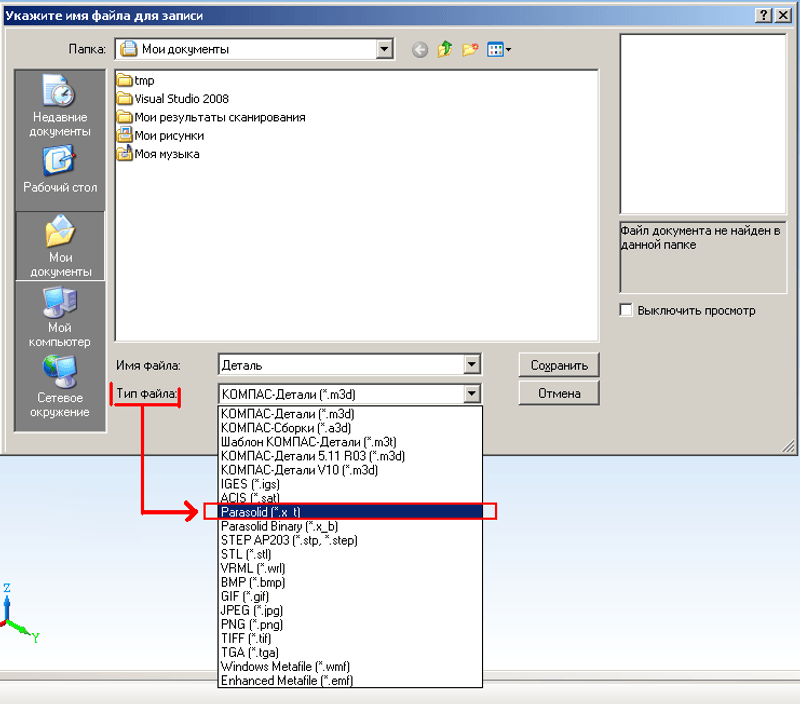This screenshot has width=800, height=704.
Task: Select the Моя музыка folder
Action: click(x=158, y=154)
